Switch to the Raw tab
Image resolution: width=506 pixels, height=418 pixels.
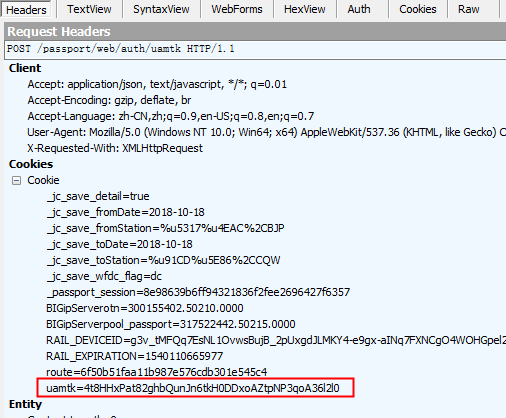[x=468, y=9]
